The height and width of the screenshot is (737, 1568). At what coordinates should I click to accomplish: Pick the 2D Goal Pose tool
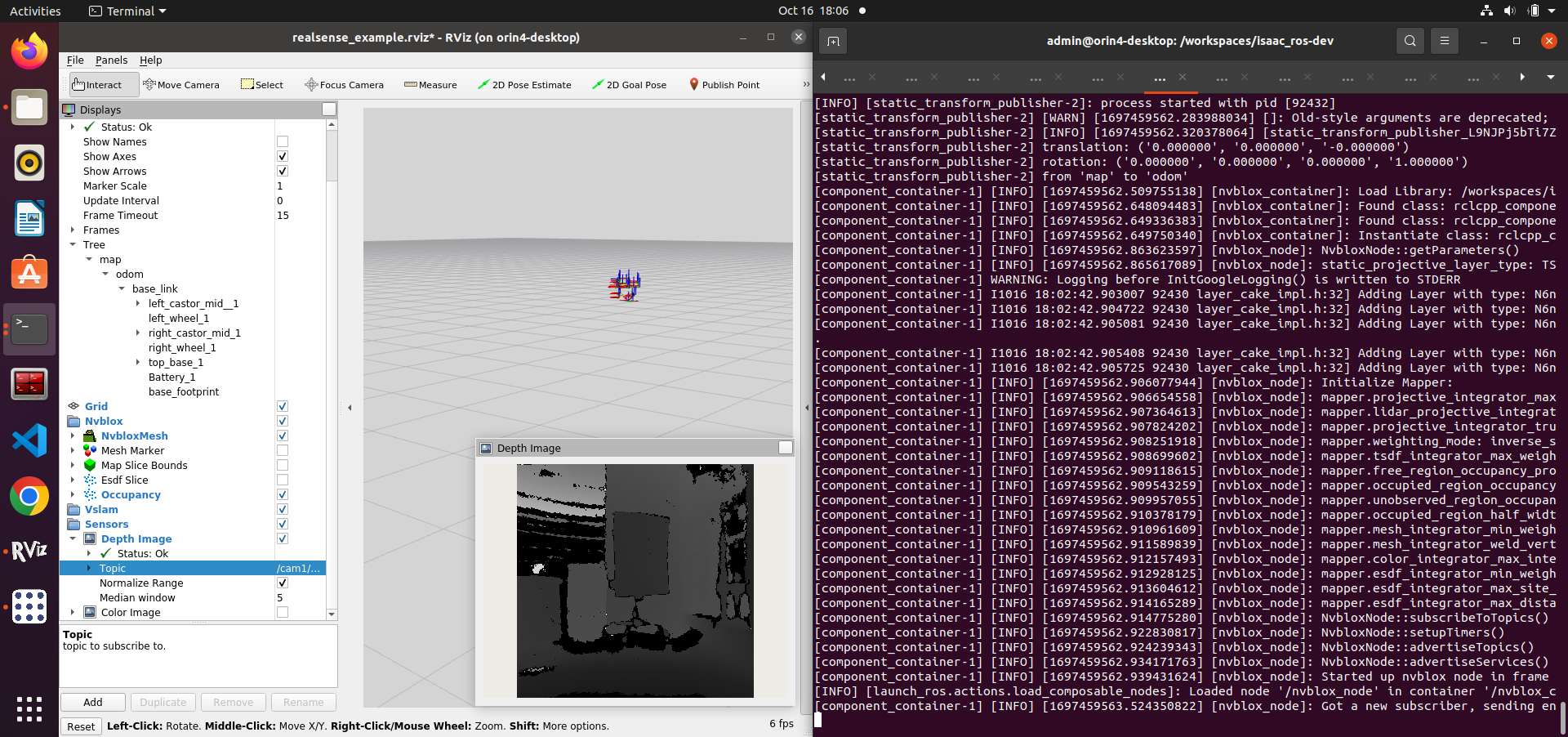click(629, 84)
